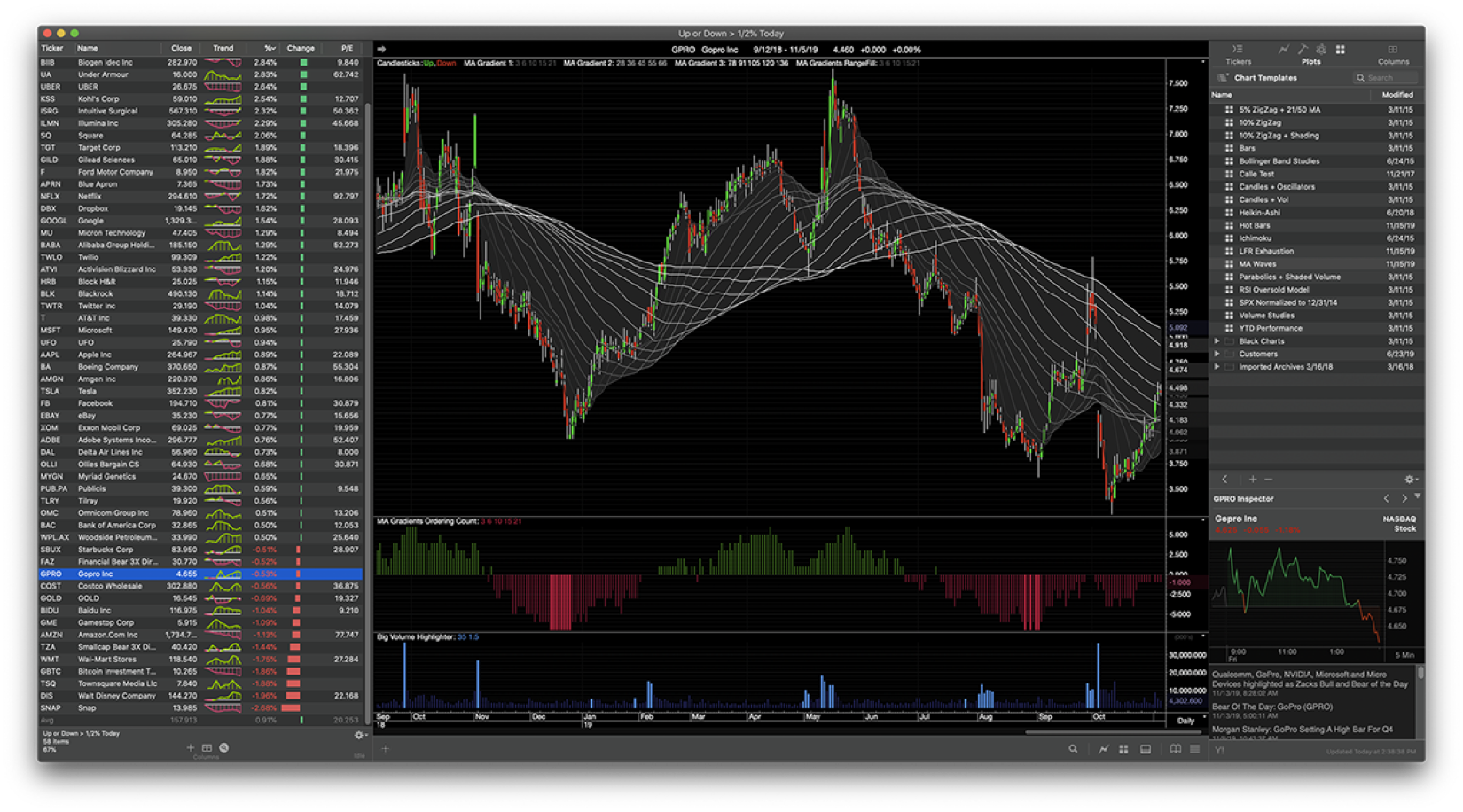Click the zigzag plot icon in bottom toolbar
This screenshot has width=1463, height=812.
pos(1102,749)
